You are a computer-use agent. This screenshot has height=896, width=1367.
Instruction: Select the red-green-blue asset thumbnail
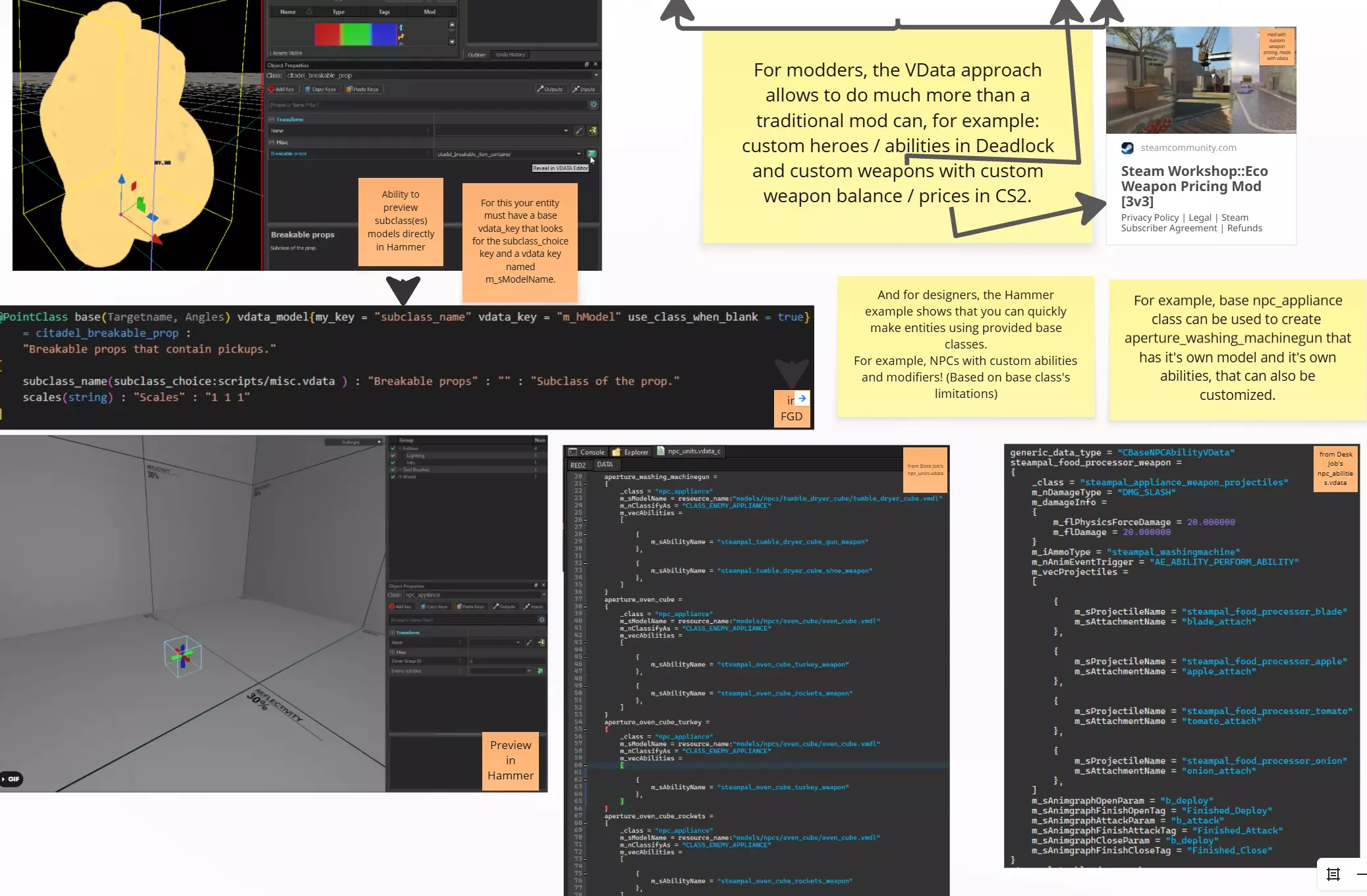click(x=355, y=34)
